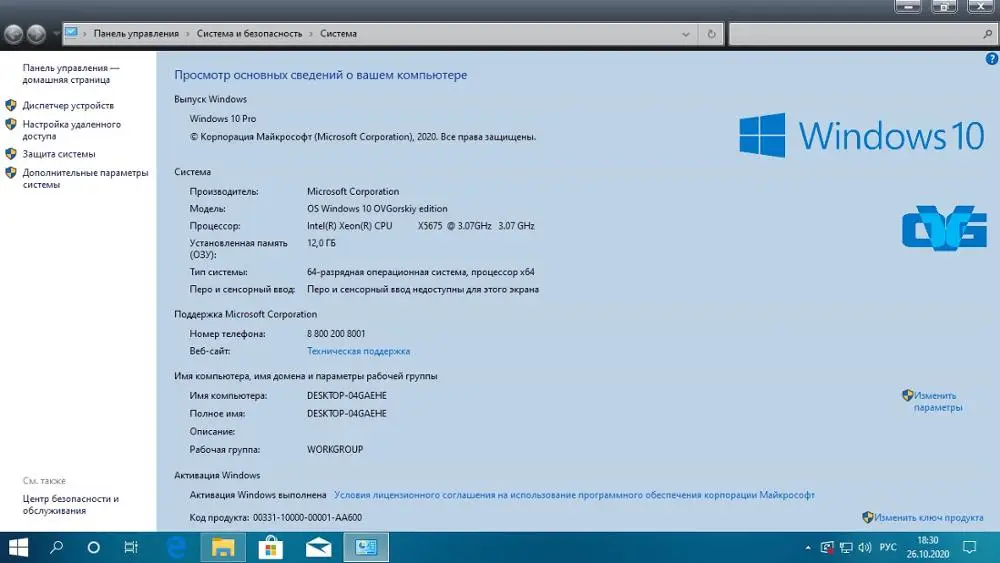Screen dimensions: 1000x563
Task: Show hidden tray icons arrow
Action: 808,547
